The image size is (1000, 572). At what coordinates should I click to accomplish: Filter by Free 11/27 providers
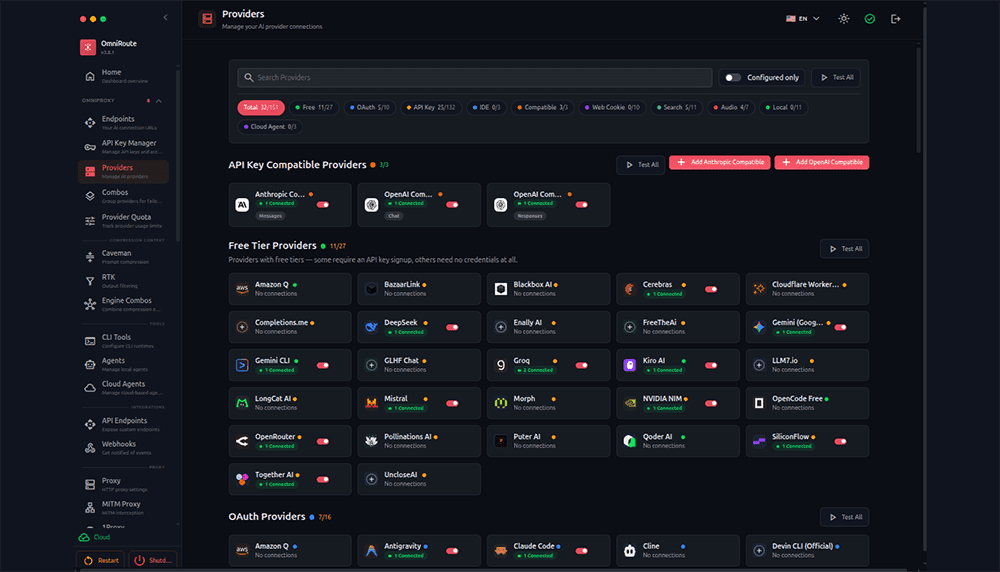tap(314, 107)
